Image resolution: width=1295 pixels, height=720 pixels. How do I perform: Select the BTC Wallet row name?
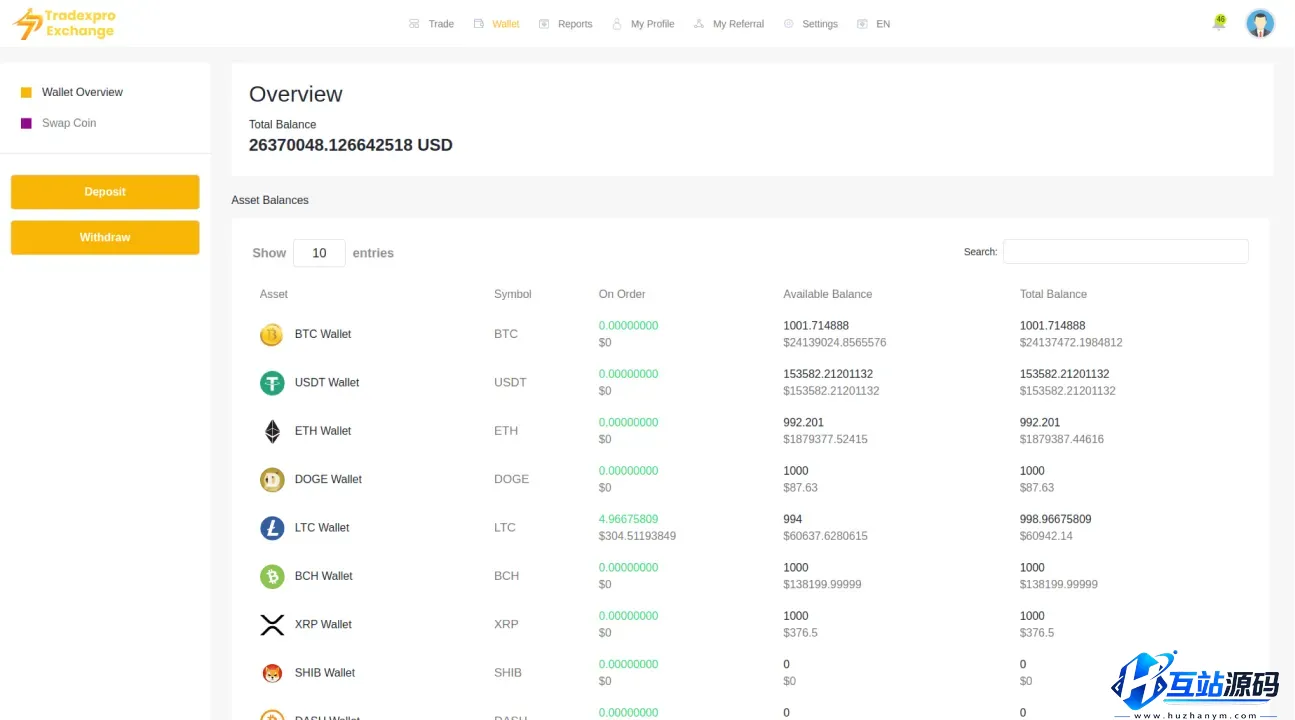tap(323, 334)
